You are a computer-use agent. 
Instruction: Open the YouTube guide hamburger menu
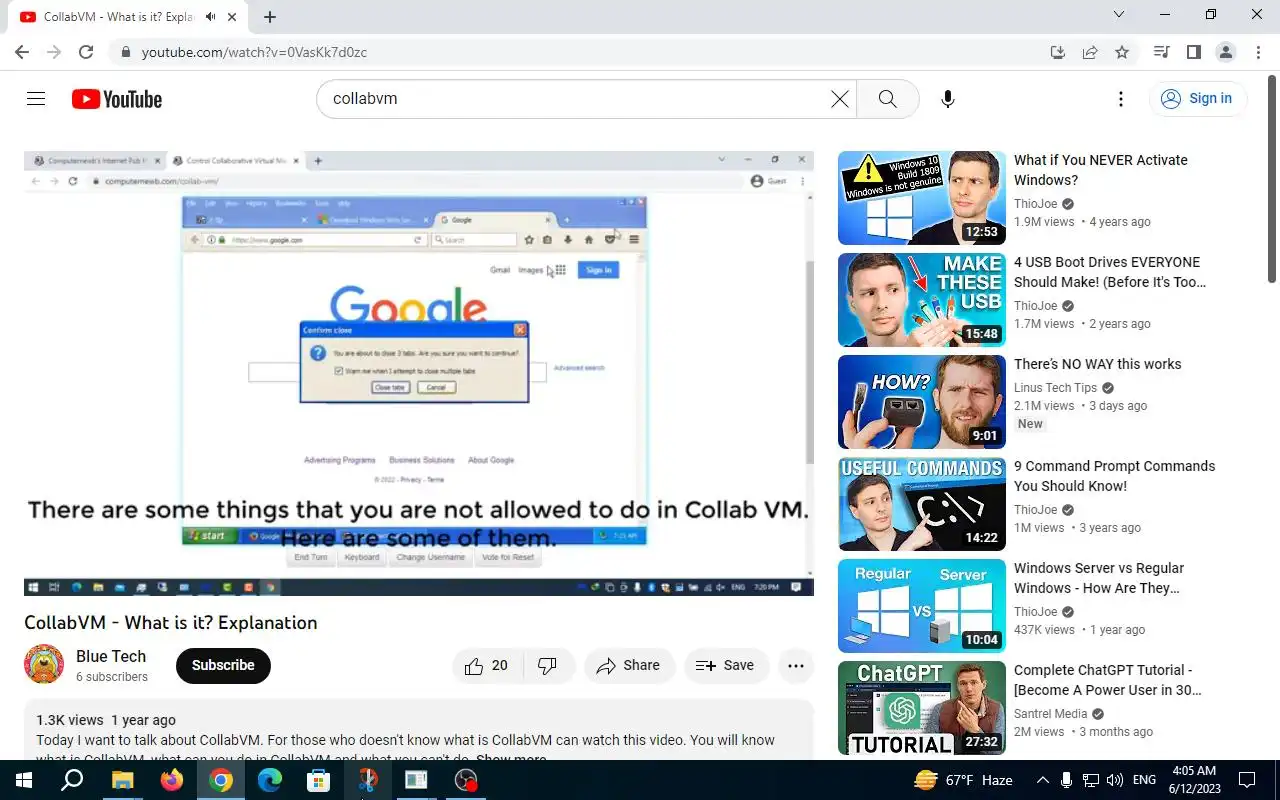36,99
